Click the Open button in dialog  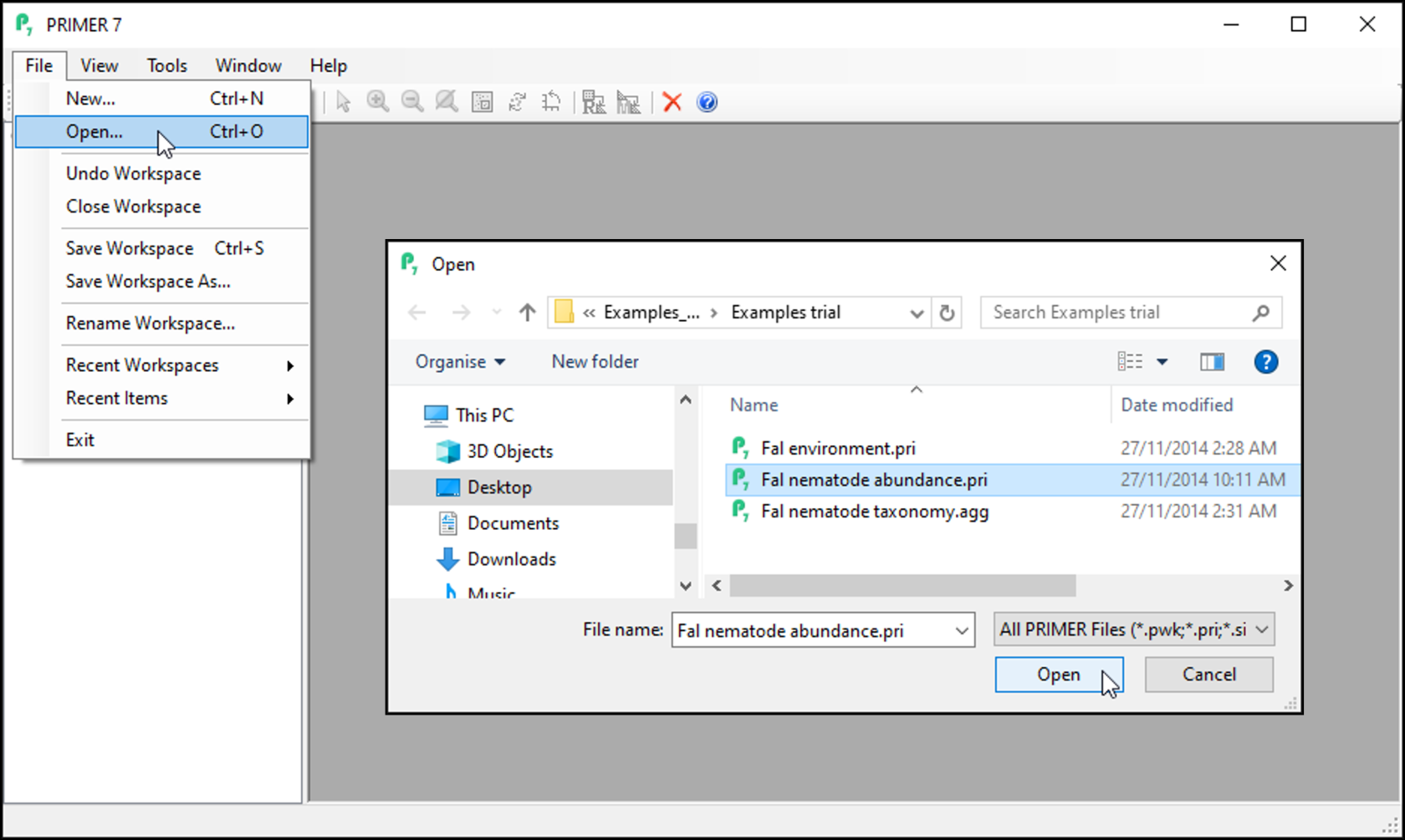click(x=1059, y=675)
